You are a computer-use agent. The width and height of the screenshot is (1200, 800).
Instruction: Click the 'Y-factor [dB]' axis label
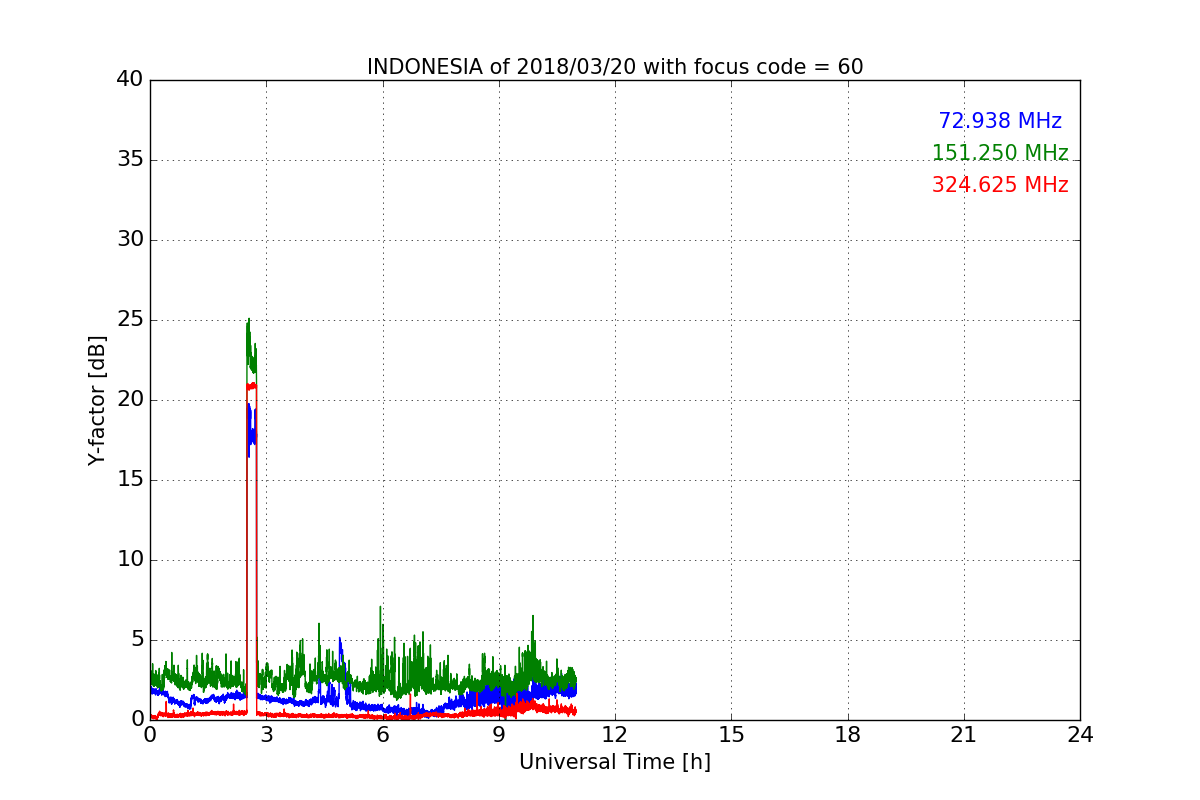(97, 400)
